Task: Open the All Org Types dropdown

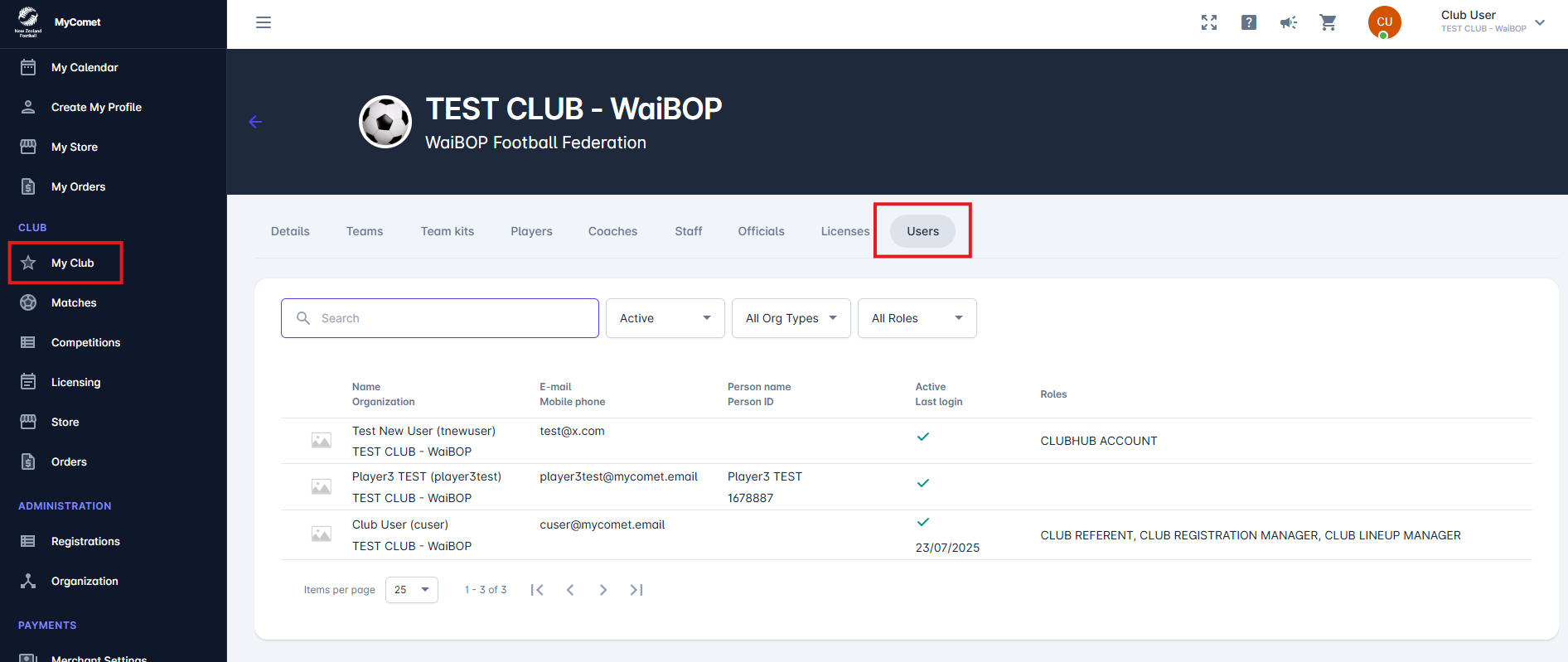Action: coord(791,318)
